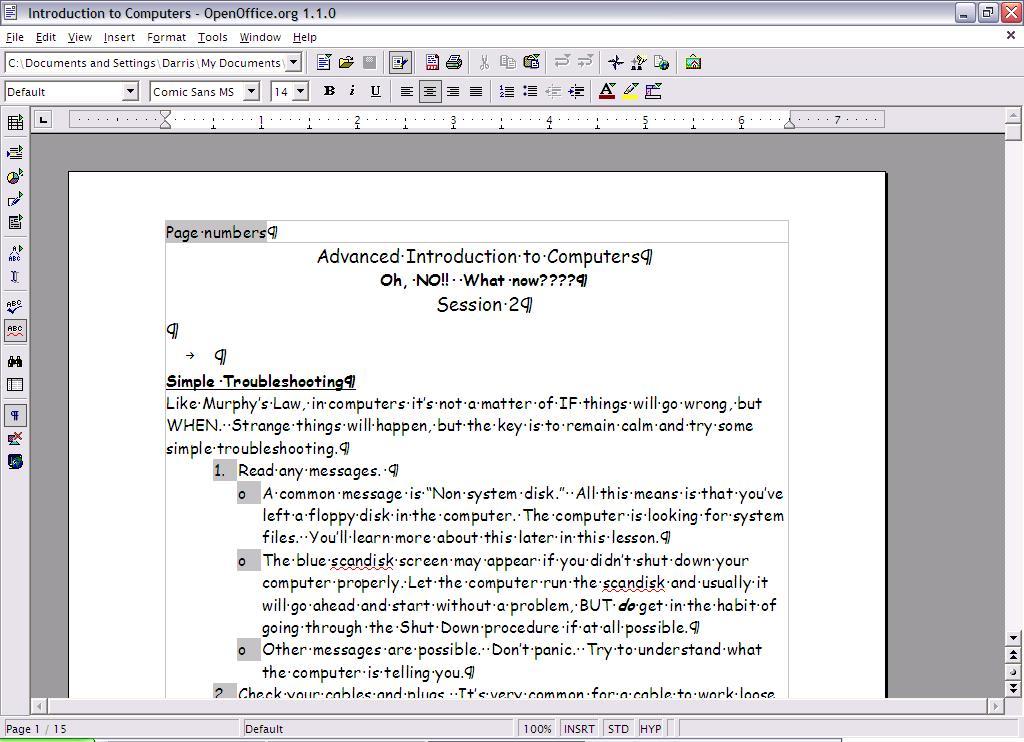
Task: Open the Edit menu
Action: [46, 37]
